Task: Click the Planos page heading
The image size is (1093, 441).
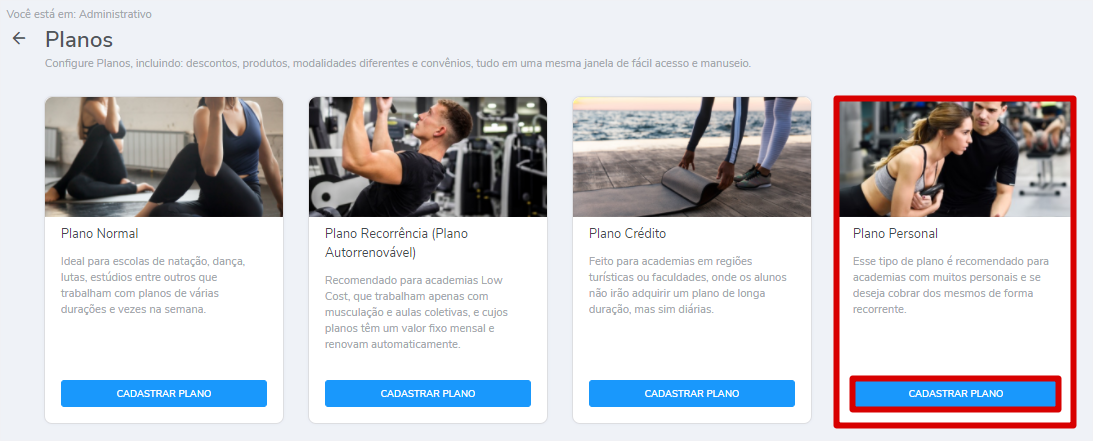Action: (79, 40)
